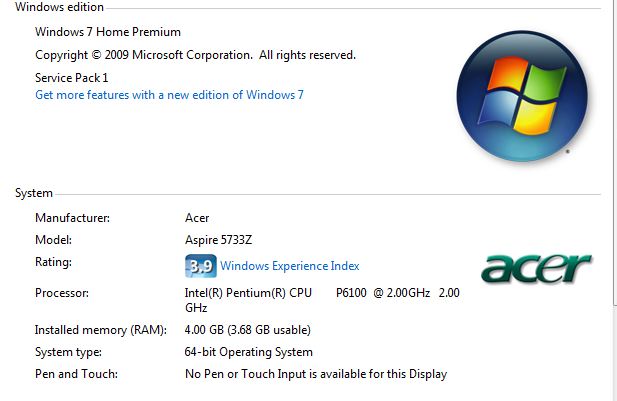Click the Rating label
Image resolution: width=617 pixels, height=401 pixels.
coord(53,262)
